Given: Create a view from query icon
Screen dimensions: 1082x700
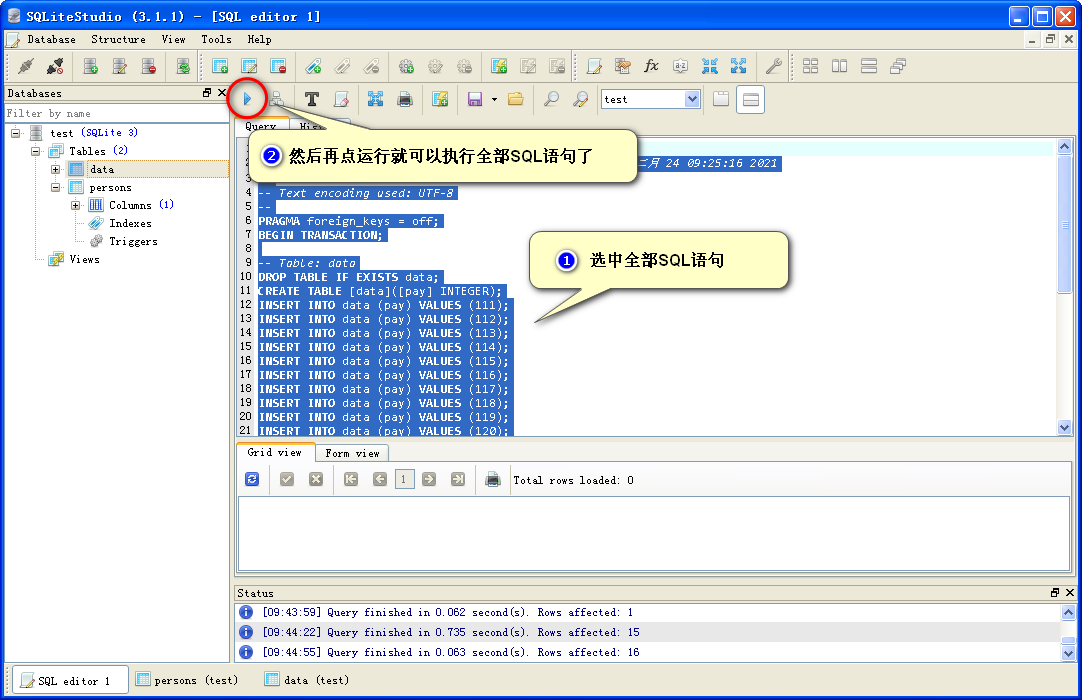Looking at the screenshot, I should [440, 99].
